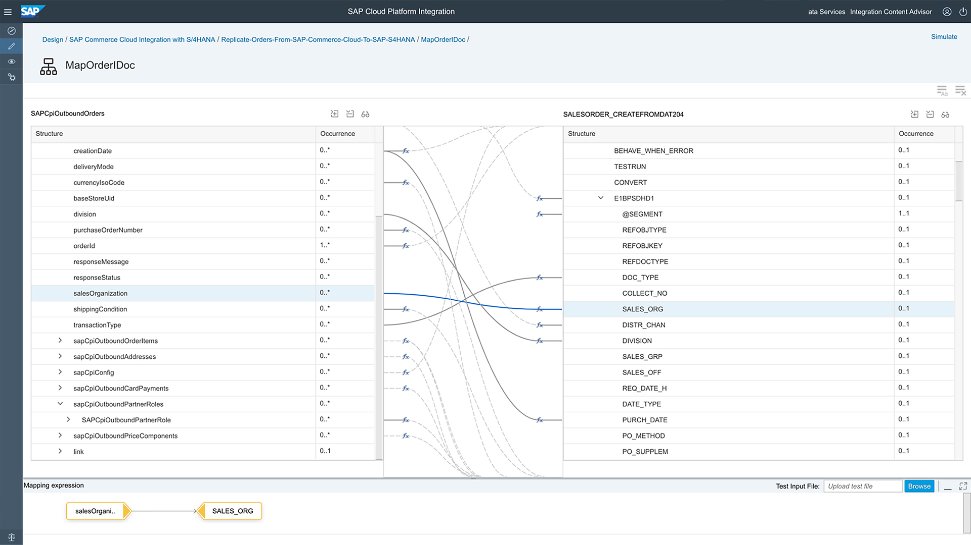The height and width of the screenshot is (545, 971).
Task: Open SAP Commerce Cloud Integration with S/4HANA breadcrumb
Action: [142, 40]
